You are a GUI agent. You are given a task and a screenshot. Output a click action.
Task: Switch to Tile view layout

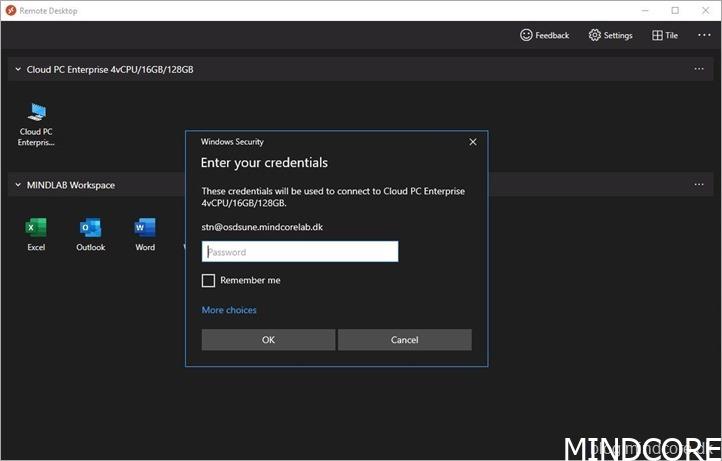tap(658, 35)
